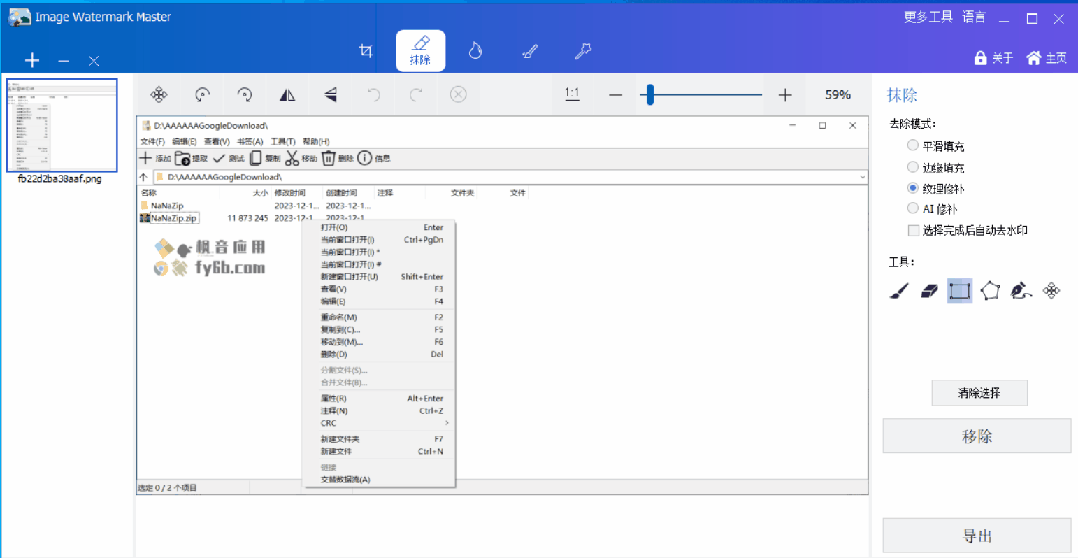This screenshot has height=558, width=1078.
Task: Pick the brush tool under 工具
Action: 899,291
